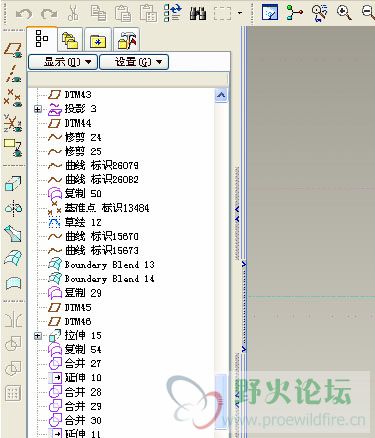
Task: Select 曲线 标识15670 item
Action: click(101, 237)
